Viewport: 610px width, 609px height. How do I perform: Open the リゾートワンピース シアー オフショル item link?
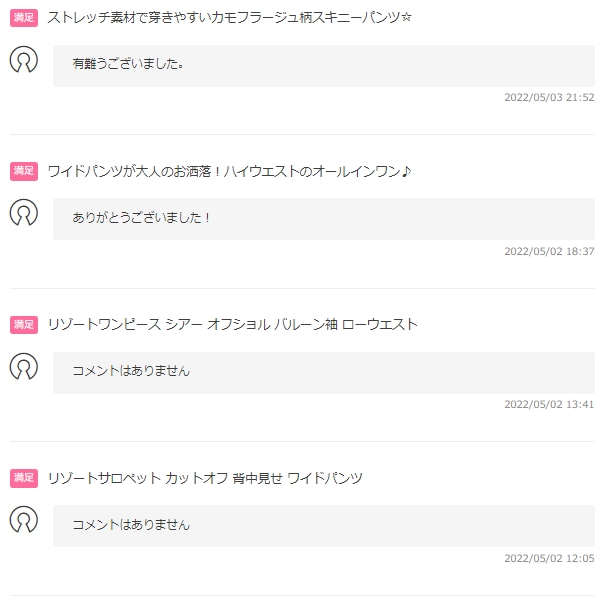click(232, 324)
